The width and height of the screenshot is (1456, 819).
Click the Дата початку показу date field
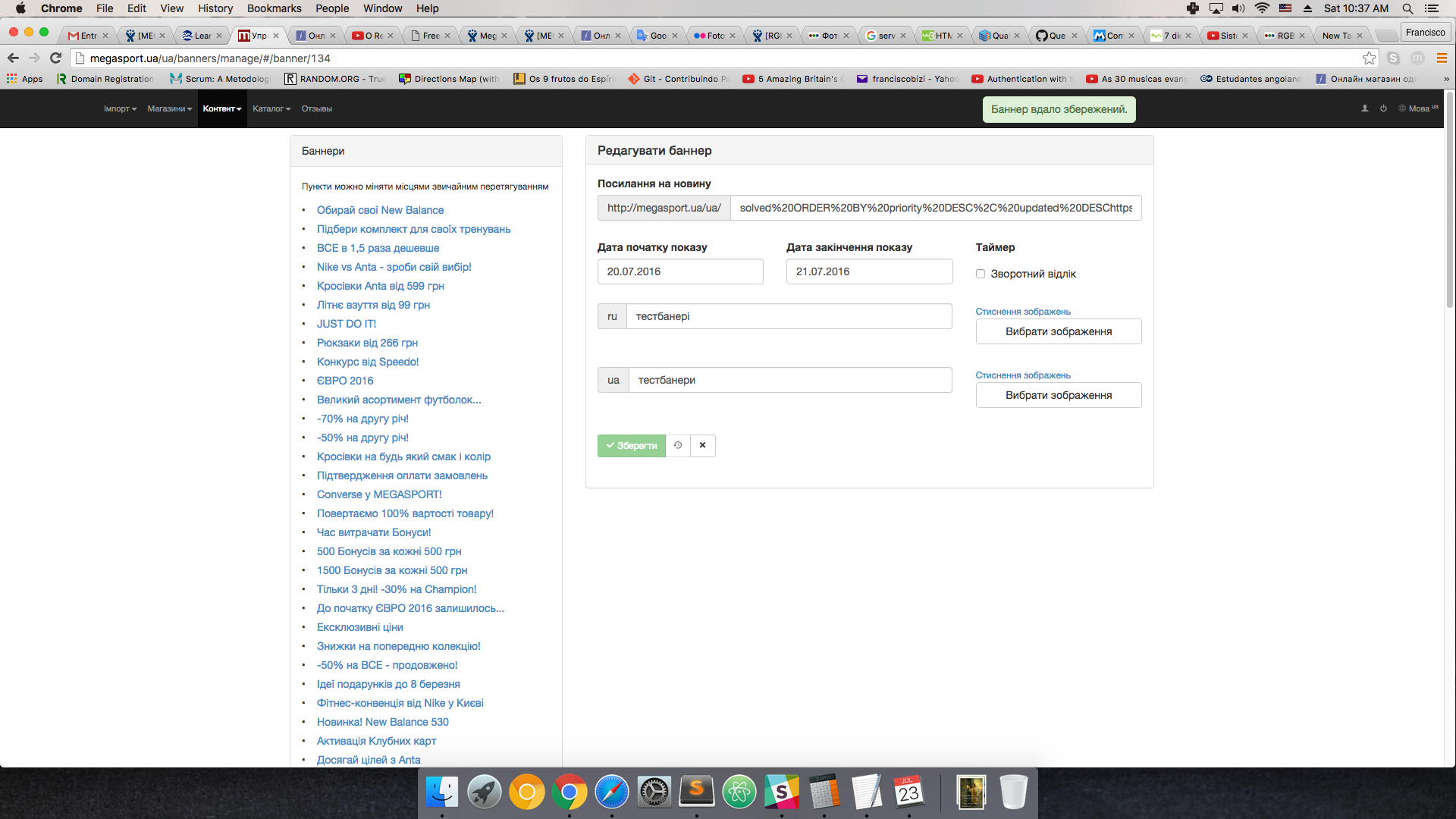pyautogui.click(x=679, y=271)
